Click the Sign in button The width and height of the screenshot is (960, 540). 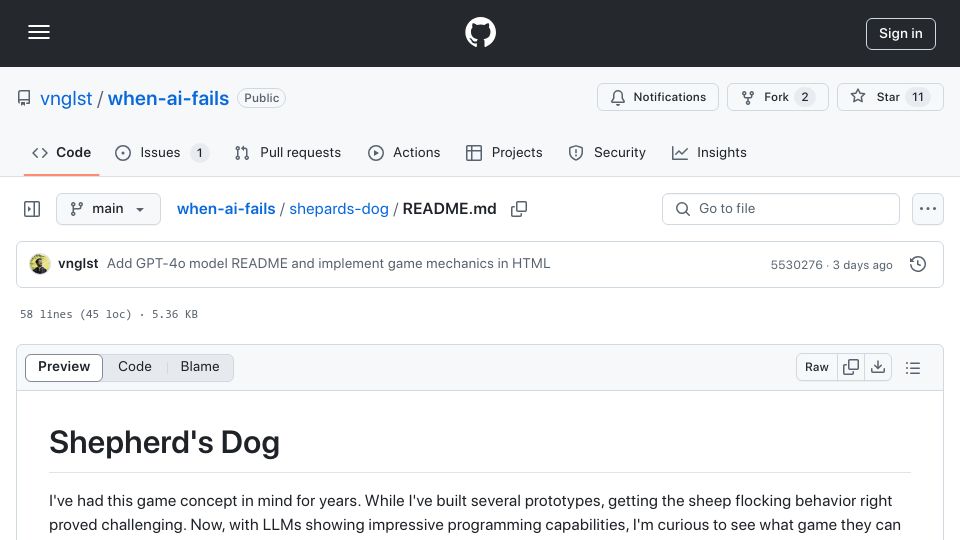(x=901, y=34)
